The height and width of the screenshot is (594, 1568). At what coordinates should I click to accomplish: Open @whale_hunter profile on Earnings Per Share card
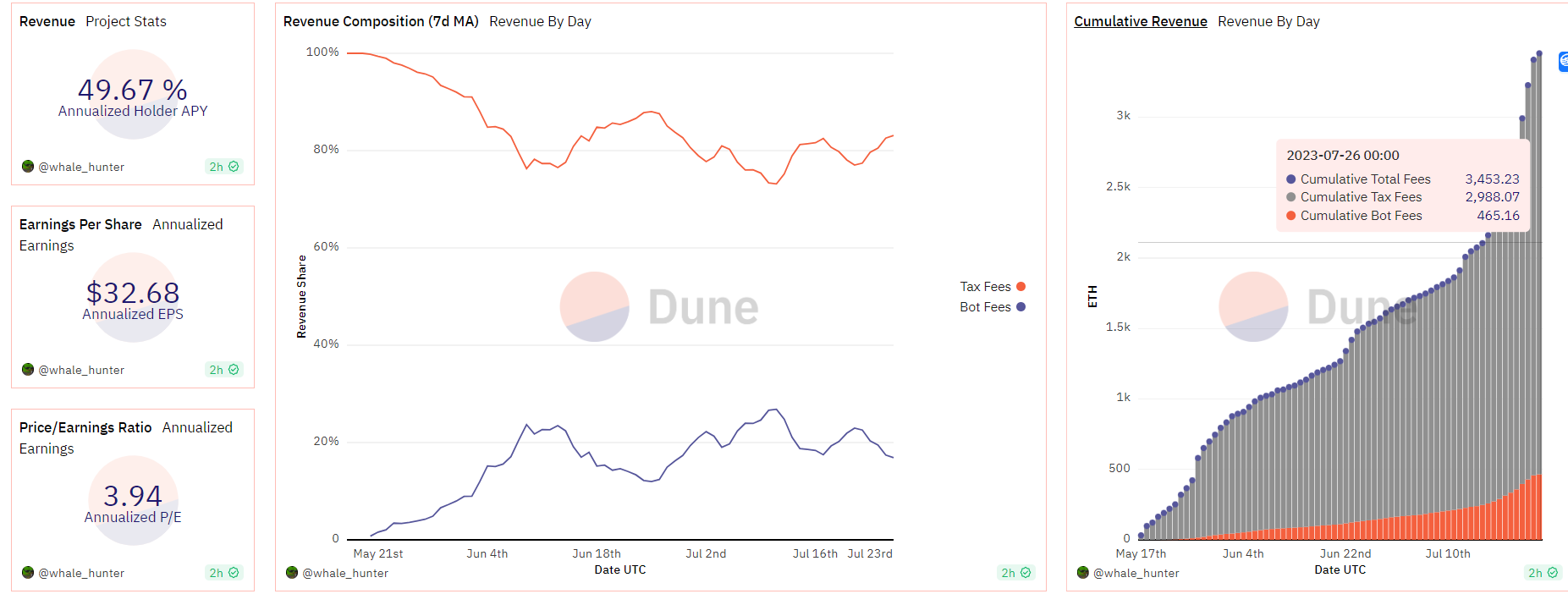(x=81, y=370)
